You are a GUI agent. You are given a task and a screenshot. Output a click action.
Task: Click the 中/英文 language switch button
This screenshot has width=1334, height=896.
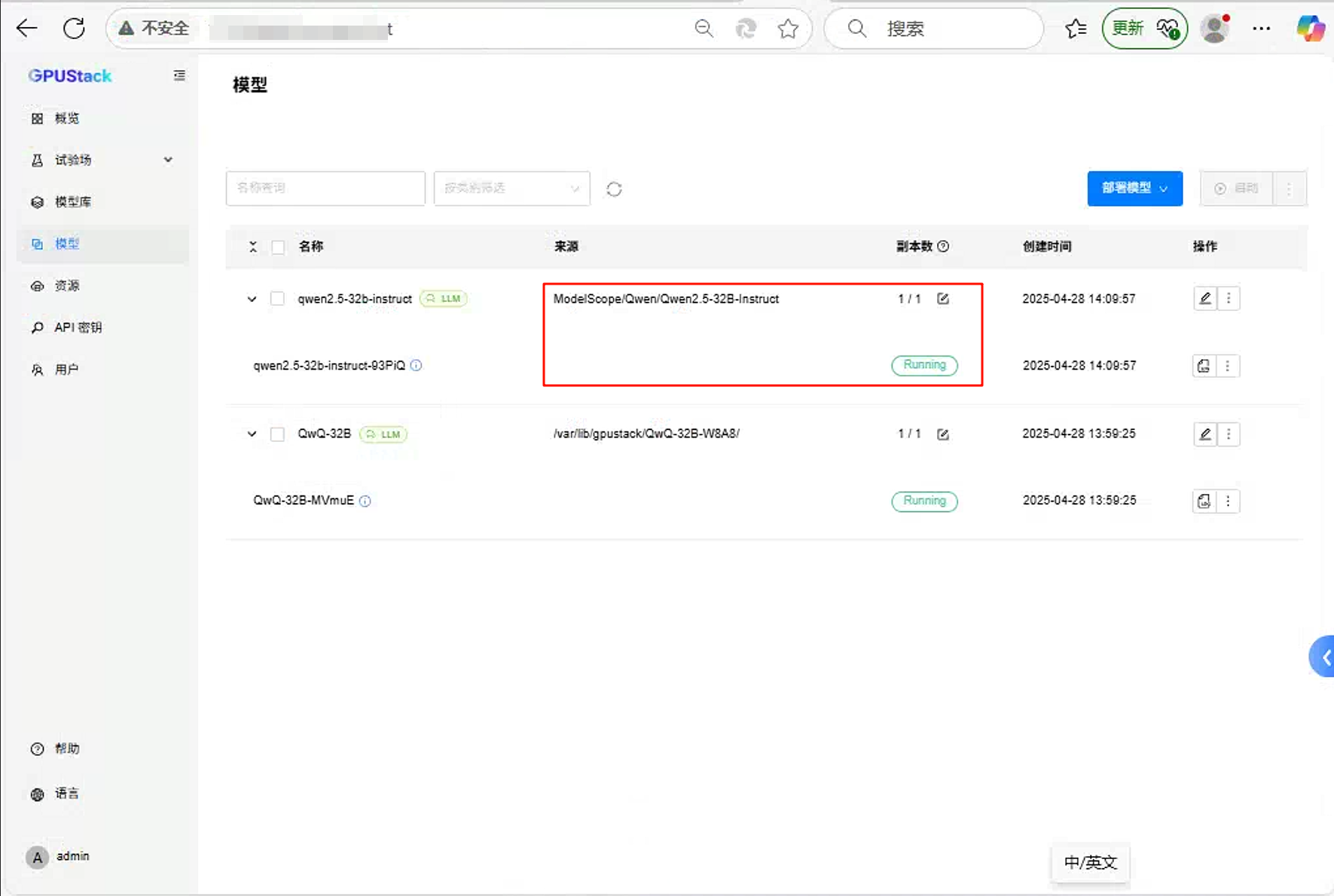point(1090,863)
